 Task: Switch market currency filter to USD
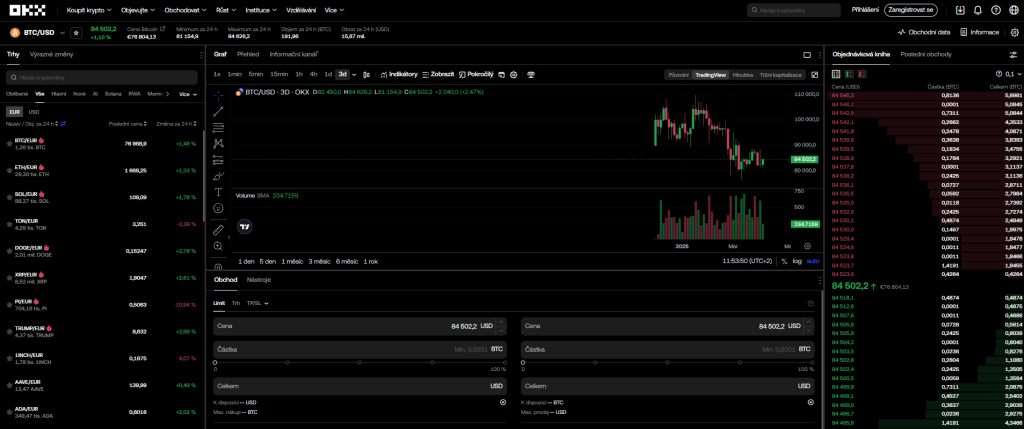(x=33, y=112)
